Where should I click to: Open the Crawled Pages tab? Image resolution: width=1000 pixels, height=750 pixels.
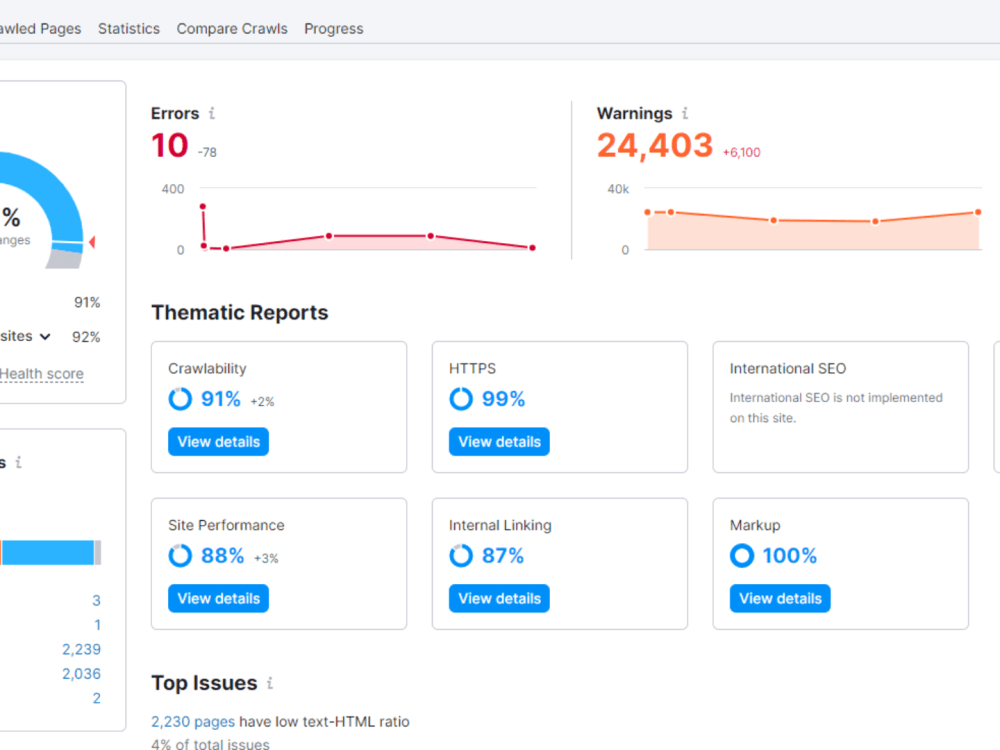tap(40, 29)
